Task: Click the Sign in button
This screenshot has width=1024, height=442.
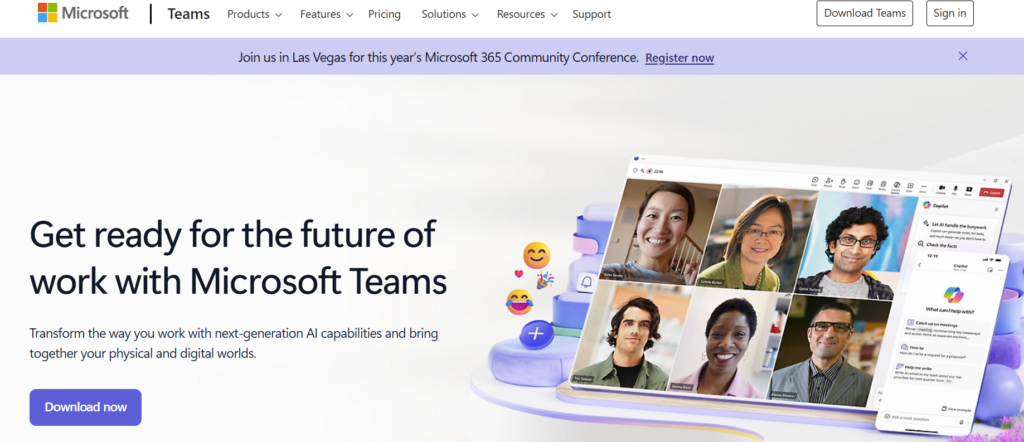Action: pos(950,13)
